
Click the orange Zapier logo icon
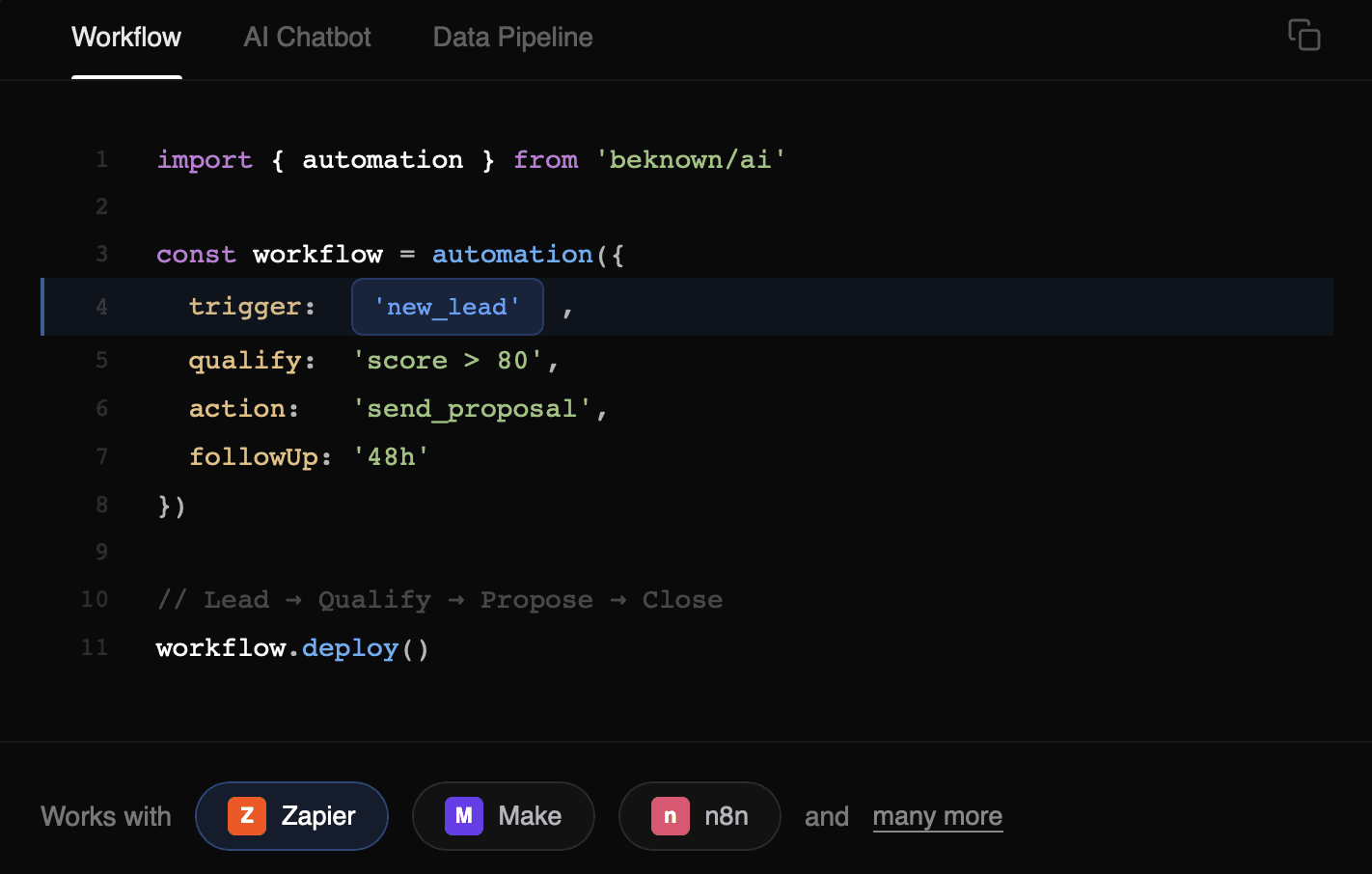click(247, 816)
